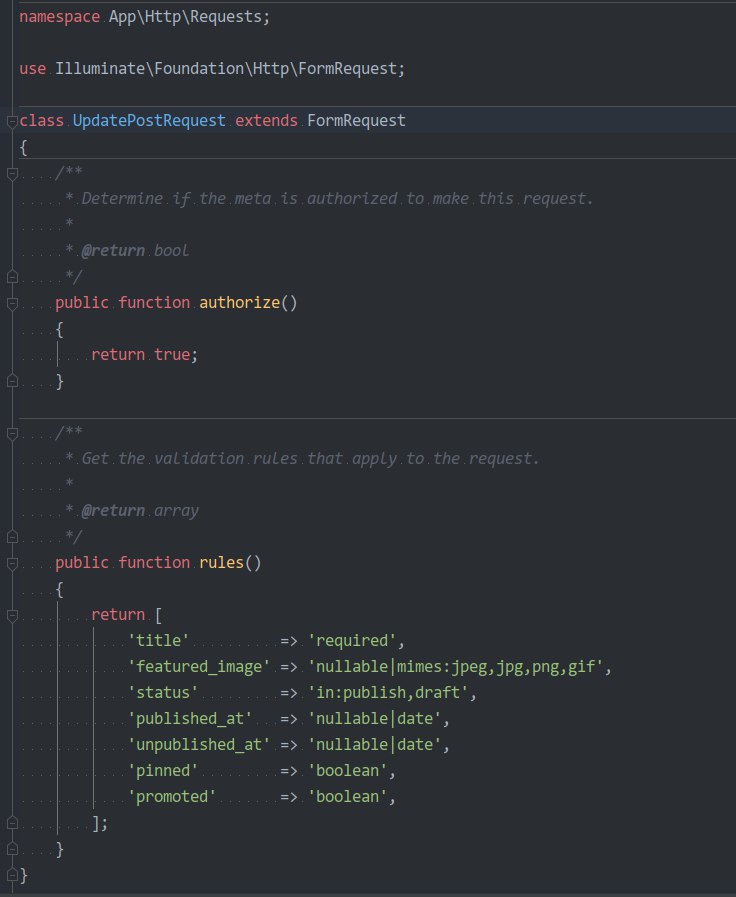This screenshot has height=897, width=736.
Task: Click fold end marker at authorize() closing brace
Action: click(12, 381)
